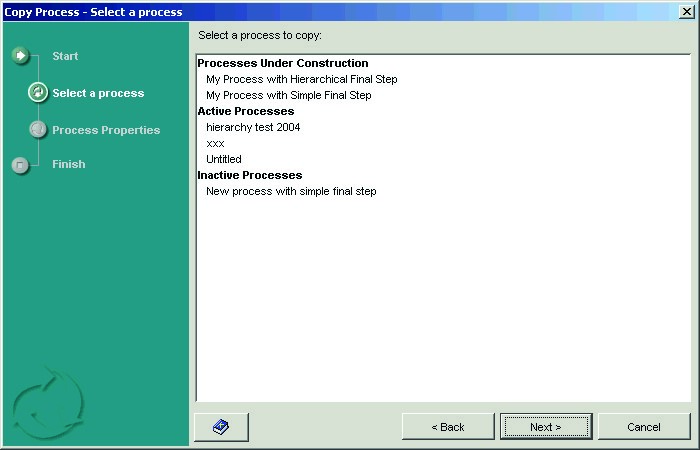
Task: Click the Processes Under Construction heading
Action: [282, 63]
